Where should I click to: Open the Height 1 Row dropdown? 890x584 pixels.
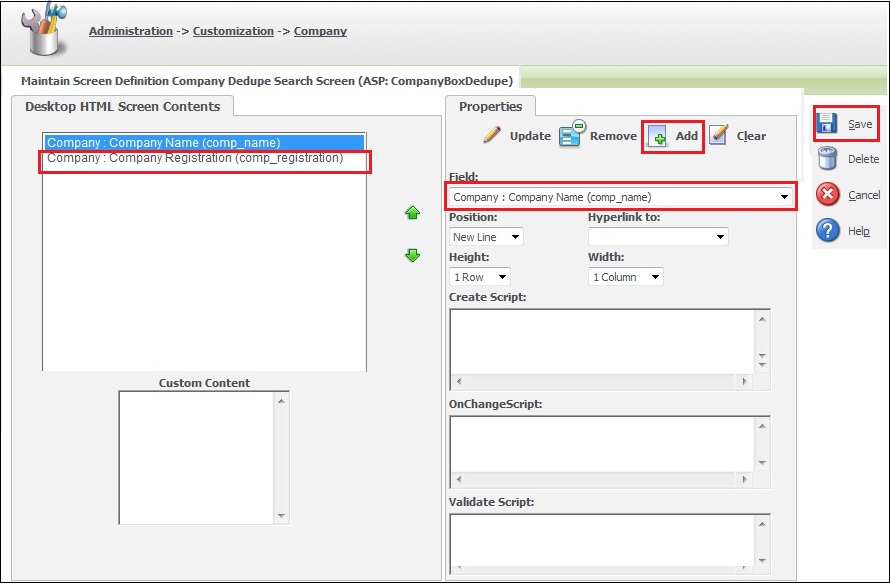click(x=480, y=277)
